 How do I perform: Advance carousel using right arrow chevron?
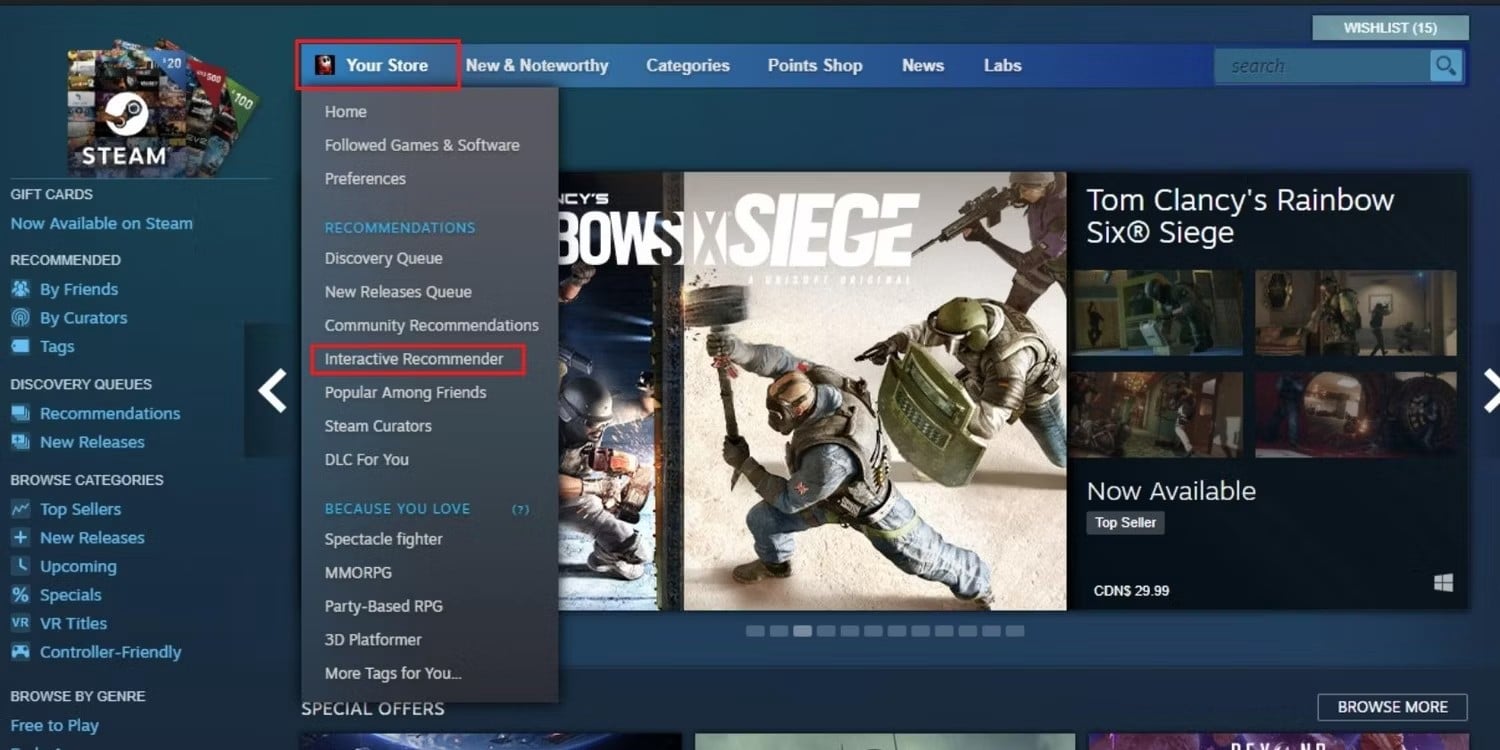[x=1491, y=390]
